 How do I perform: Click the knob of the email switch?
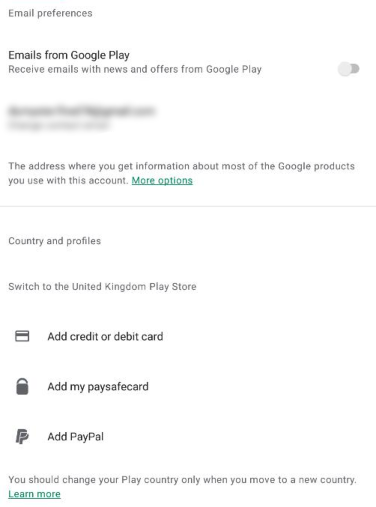tap(345, 69)
